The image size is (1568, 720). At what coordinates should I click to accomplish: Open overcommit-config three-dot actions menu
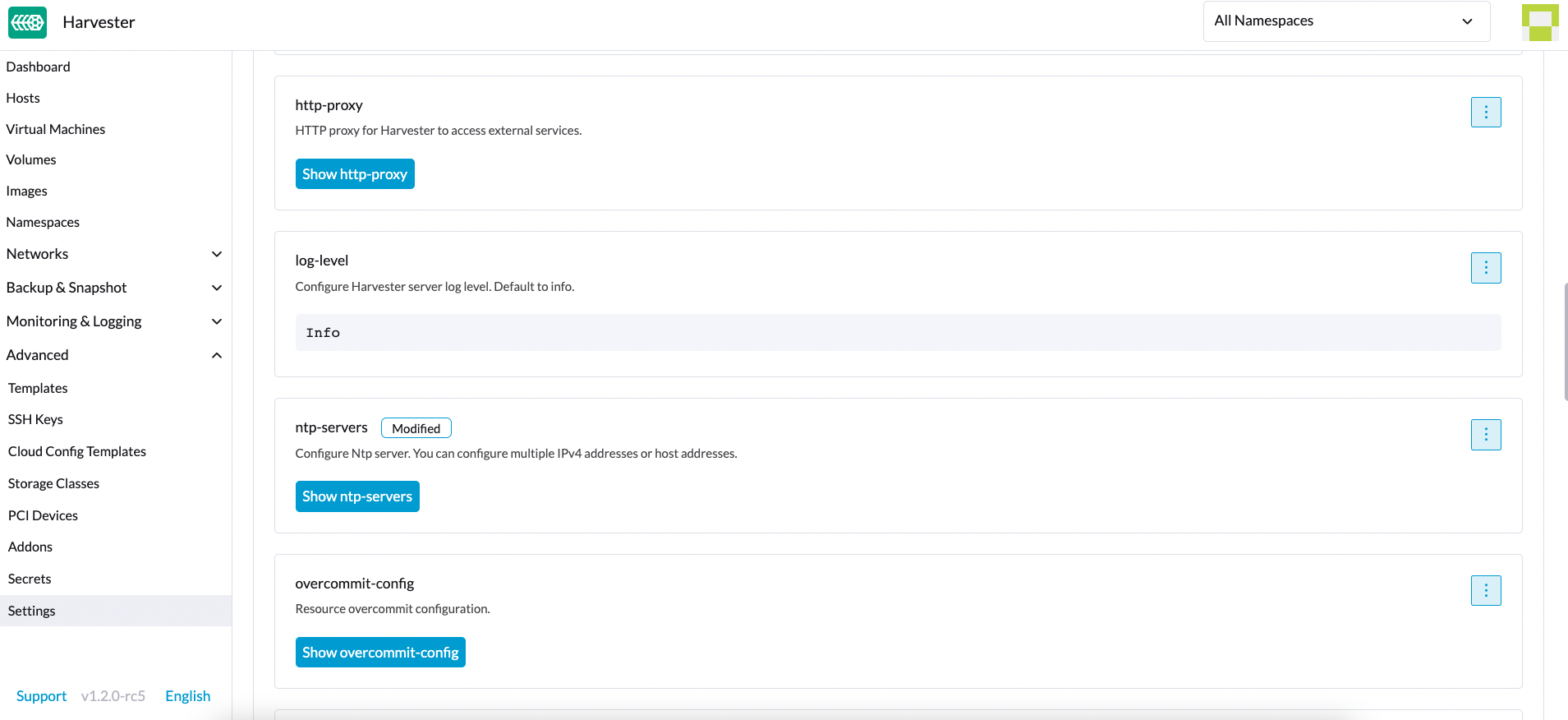pos(1485,591)
